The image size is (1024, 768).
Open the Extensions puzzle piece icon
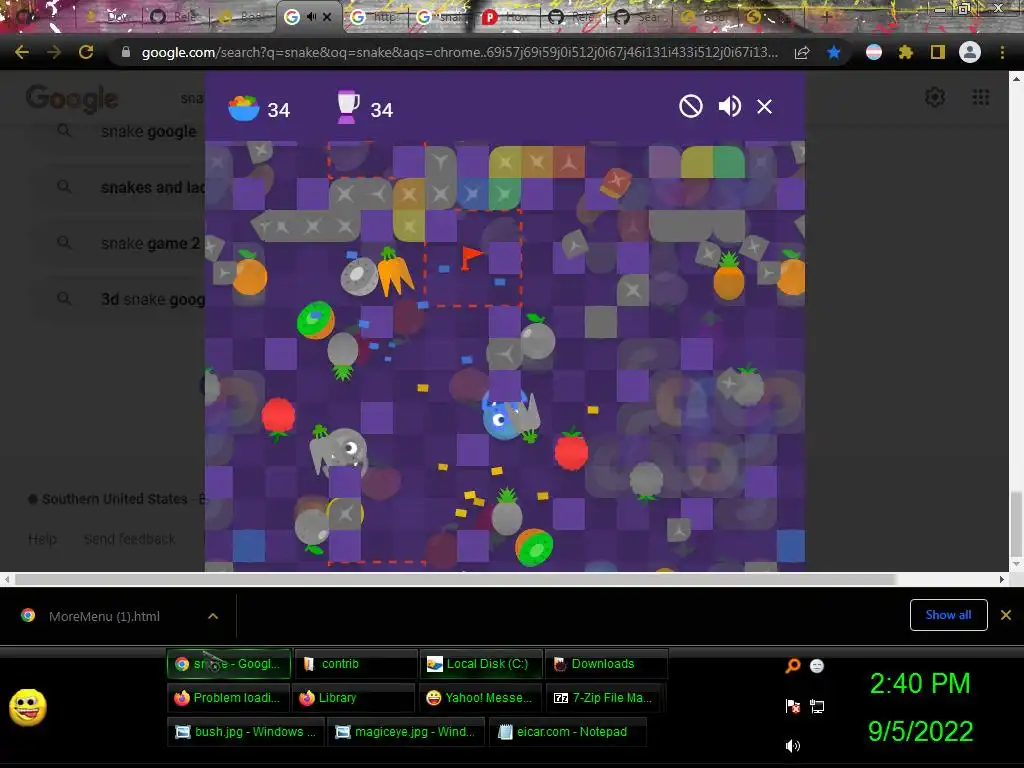(x=905, y=52)
